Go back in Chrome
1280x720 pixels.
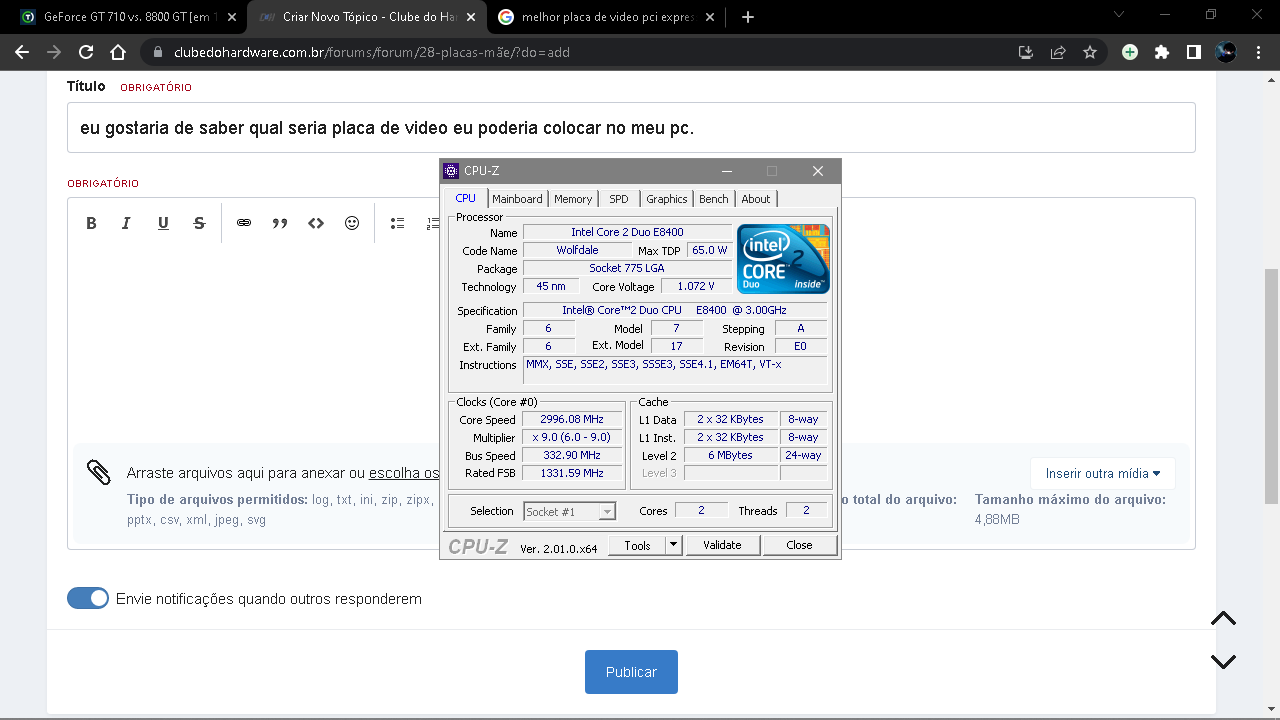[x=22, y=52]
